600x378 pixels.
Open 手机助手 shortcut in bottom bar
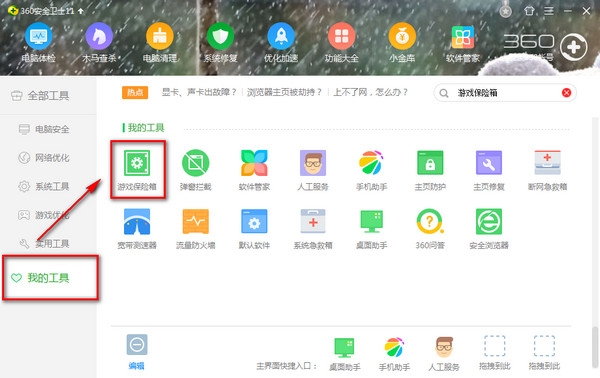(394, 354)
